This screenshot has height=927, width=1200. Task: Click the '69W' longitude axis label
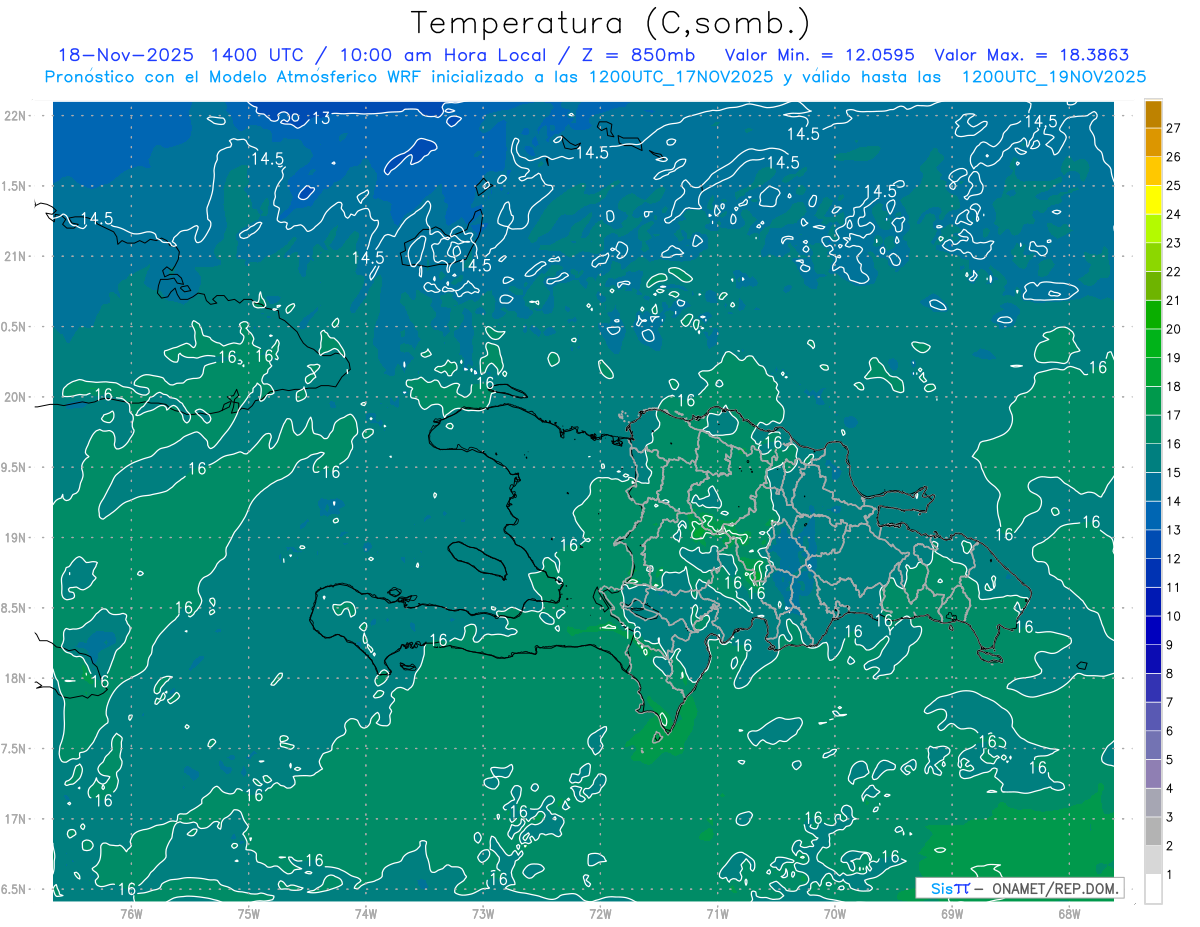coord(952,913)
